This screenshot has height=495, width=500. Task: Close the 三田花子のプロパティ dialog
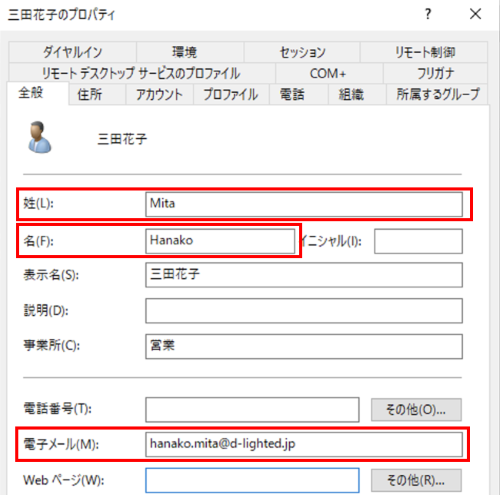(x=475, y=14)
